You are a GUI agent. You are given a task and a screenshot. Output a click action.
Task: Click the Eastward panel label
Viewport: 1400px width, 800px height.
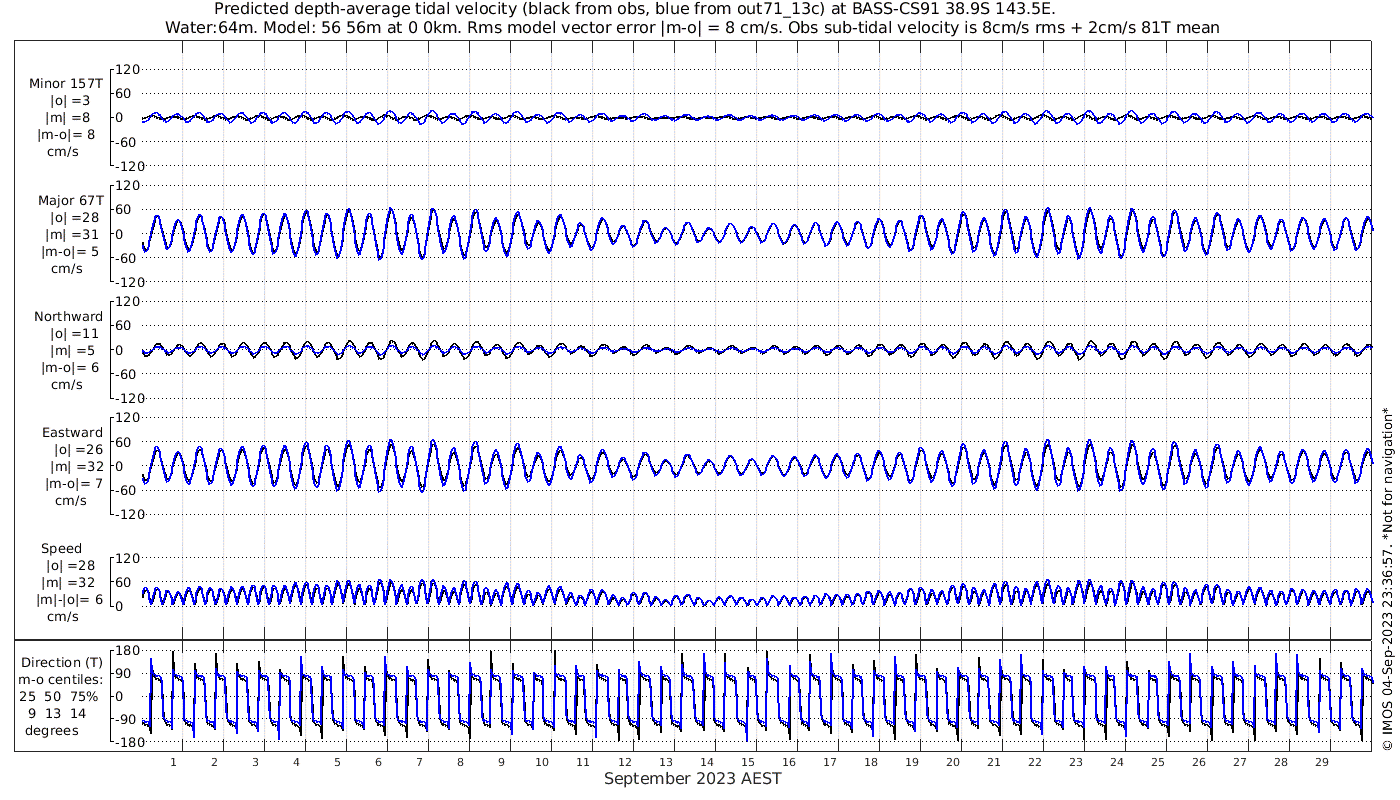[72, 433]
